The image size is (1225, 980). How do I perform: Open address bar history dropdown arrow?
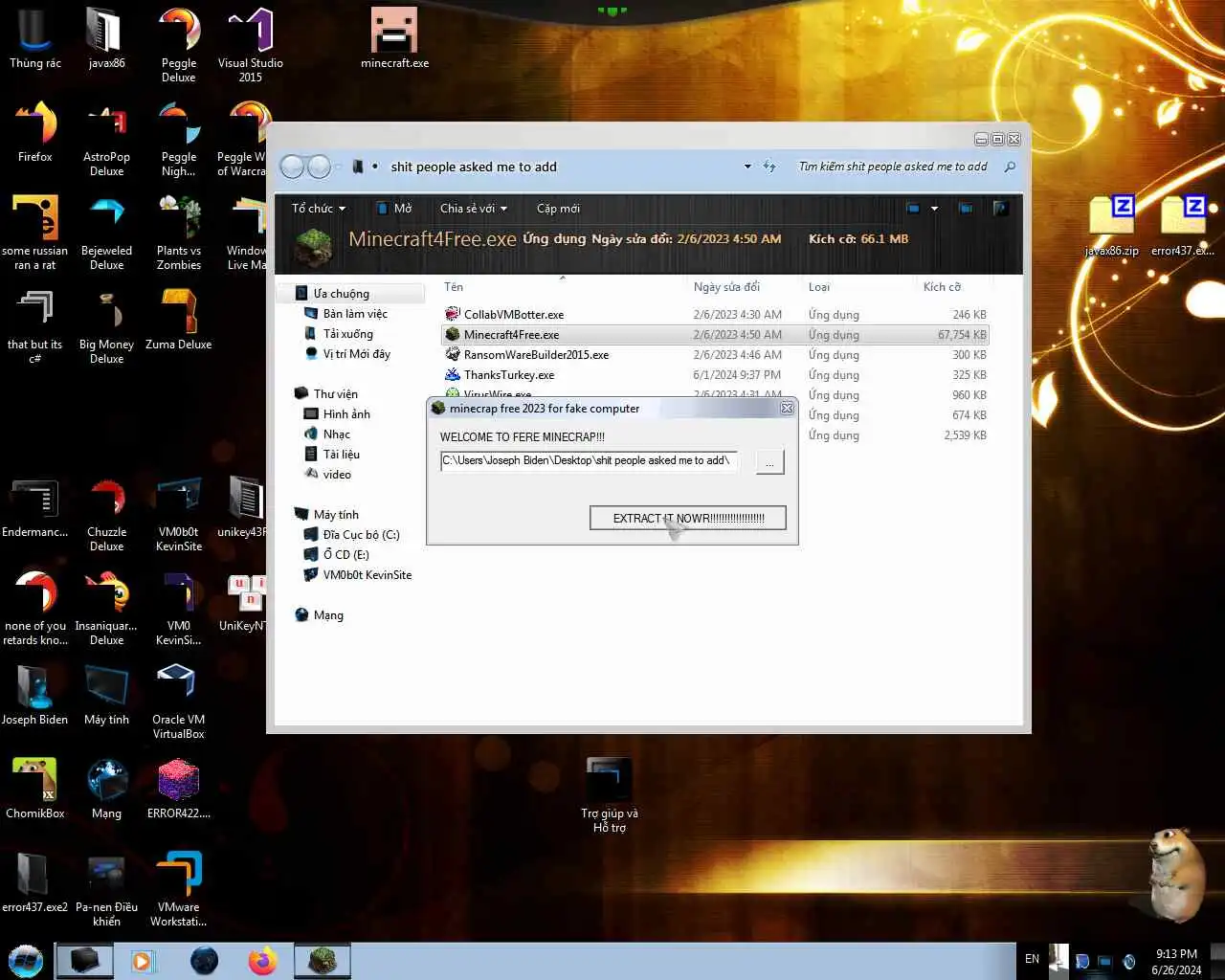coord(747,167)
